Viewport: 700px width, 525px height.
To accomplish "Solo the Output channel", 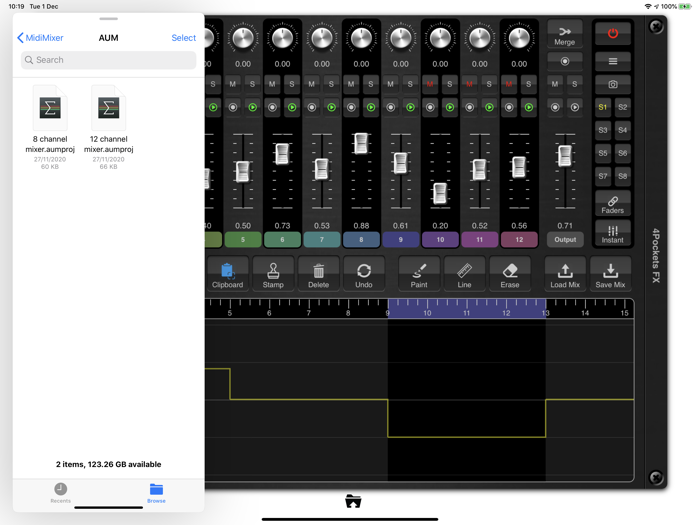I will click(x=575, y=84).
